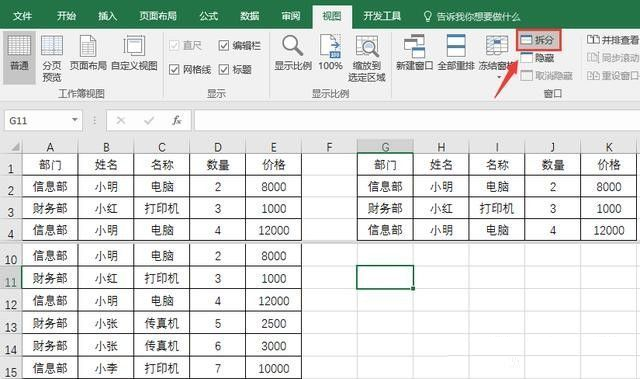The image size is (640, 379).
Task: Click cell D14 containing 6
Action: tap(218, 346)
